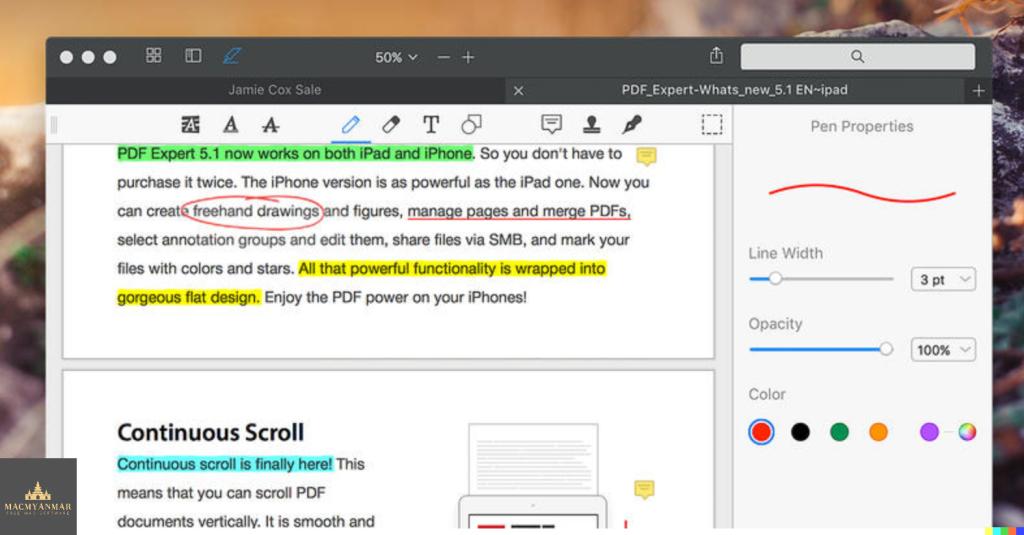This screenshot has width=1024, height=535.
Task: Select the Eraser tool
Action: tap(391, 124)
